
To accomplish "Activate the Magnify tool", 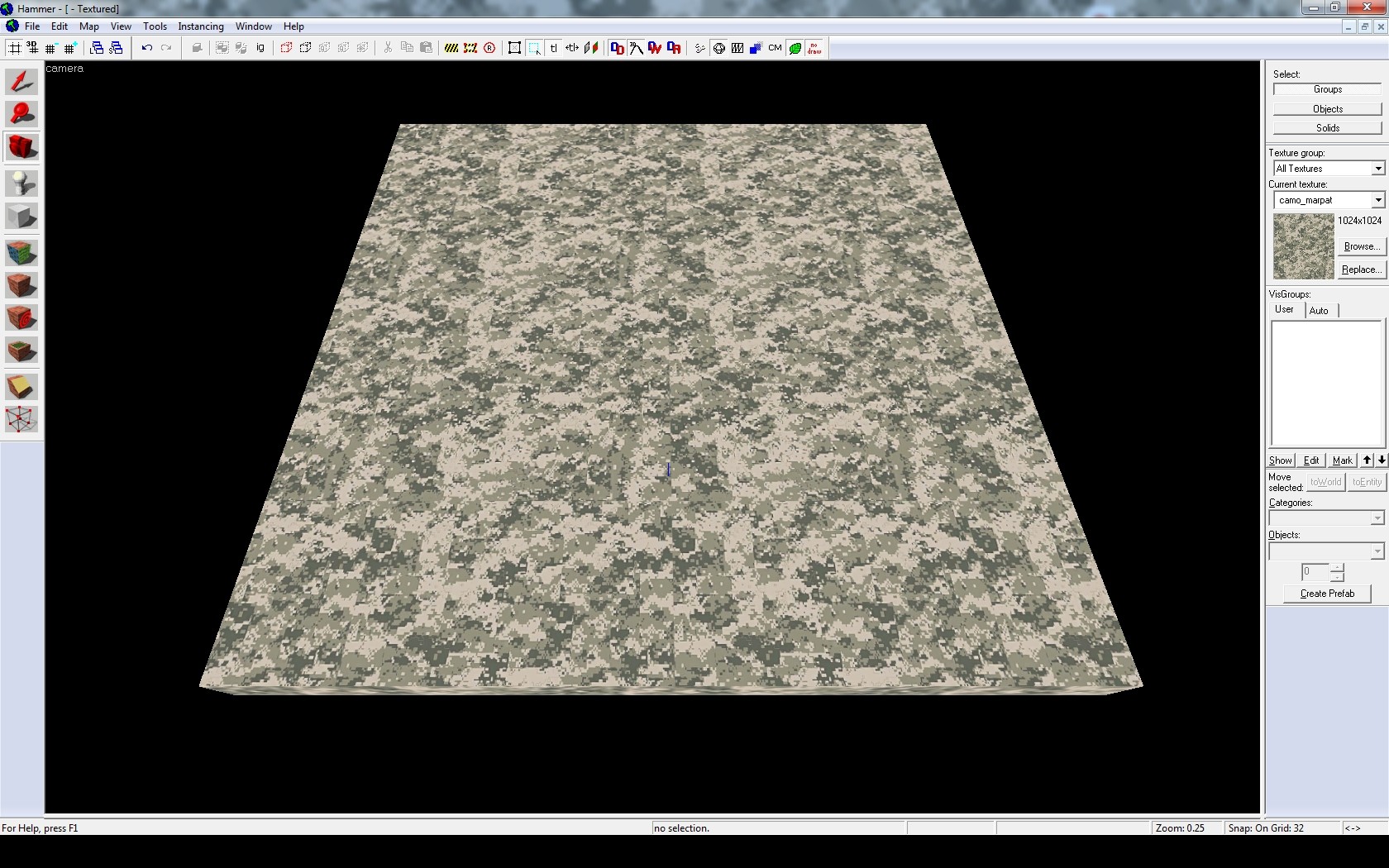I will pyautogui.click(x=21, y=114).
